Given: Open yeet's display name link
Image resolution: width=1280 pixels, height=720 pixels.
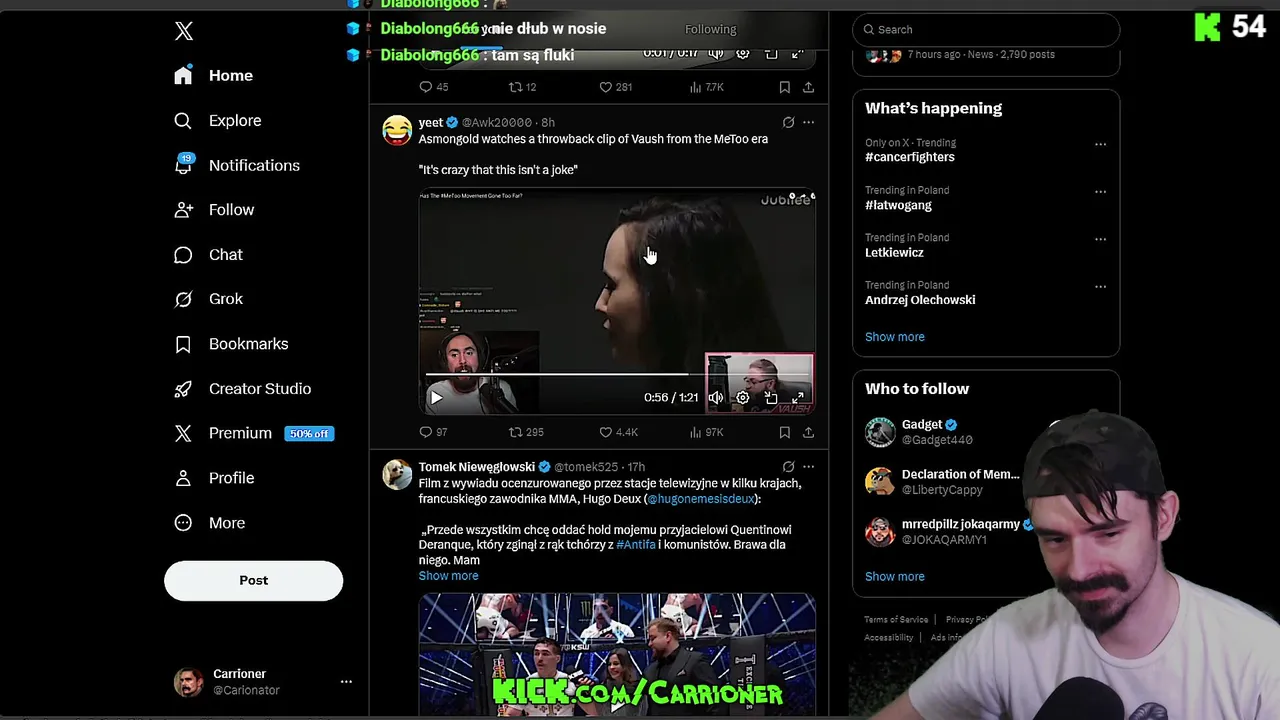Looking at the screenshot, I should [431, 122].
